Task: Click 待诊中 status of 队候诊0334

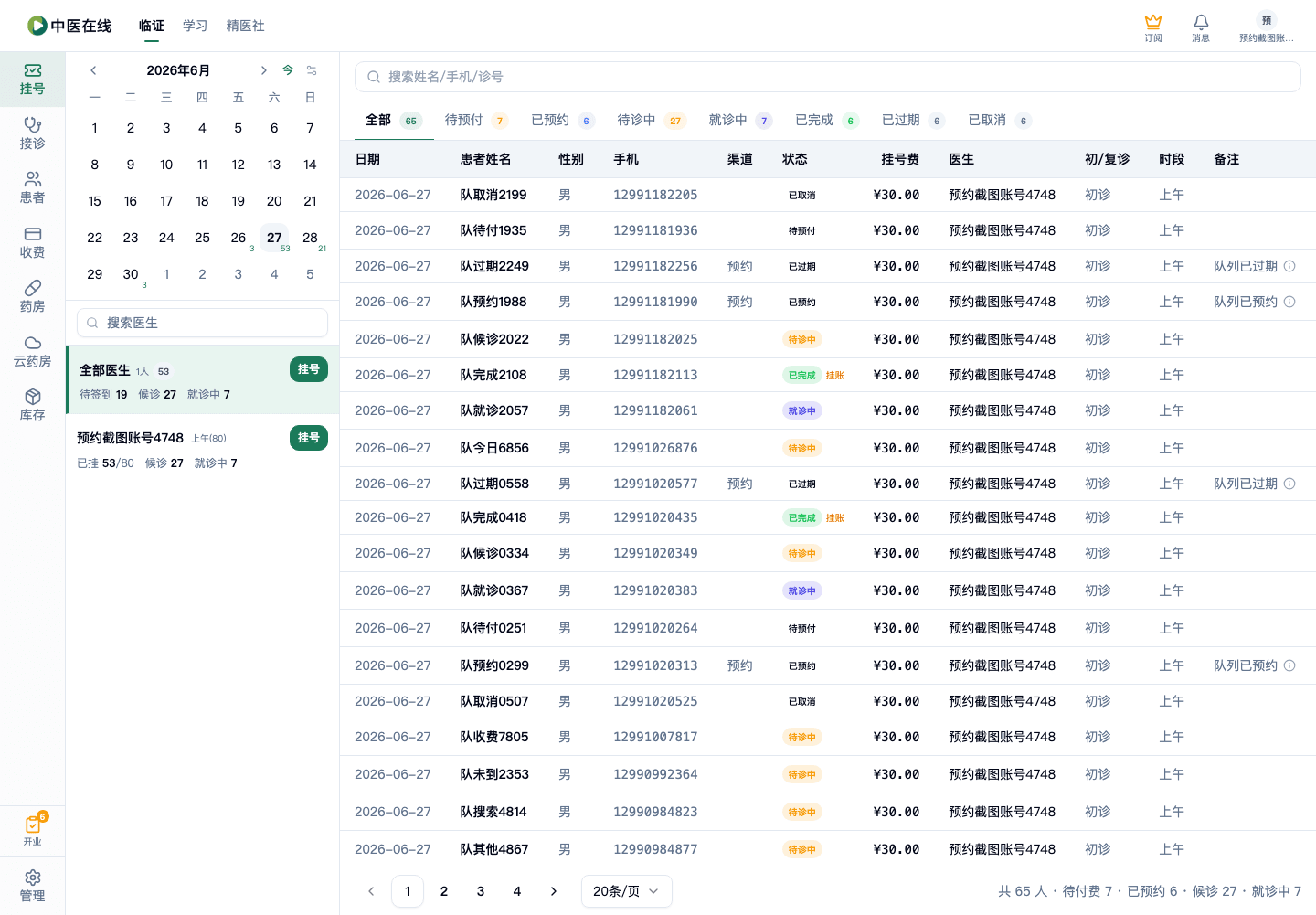Action: (802, 554)
